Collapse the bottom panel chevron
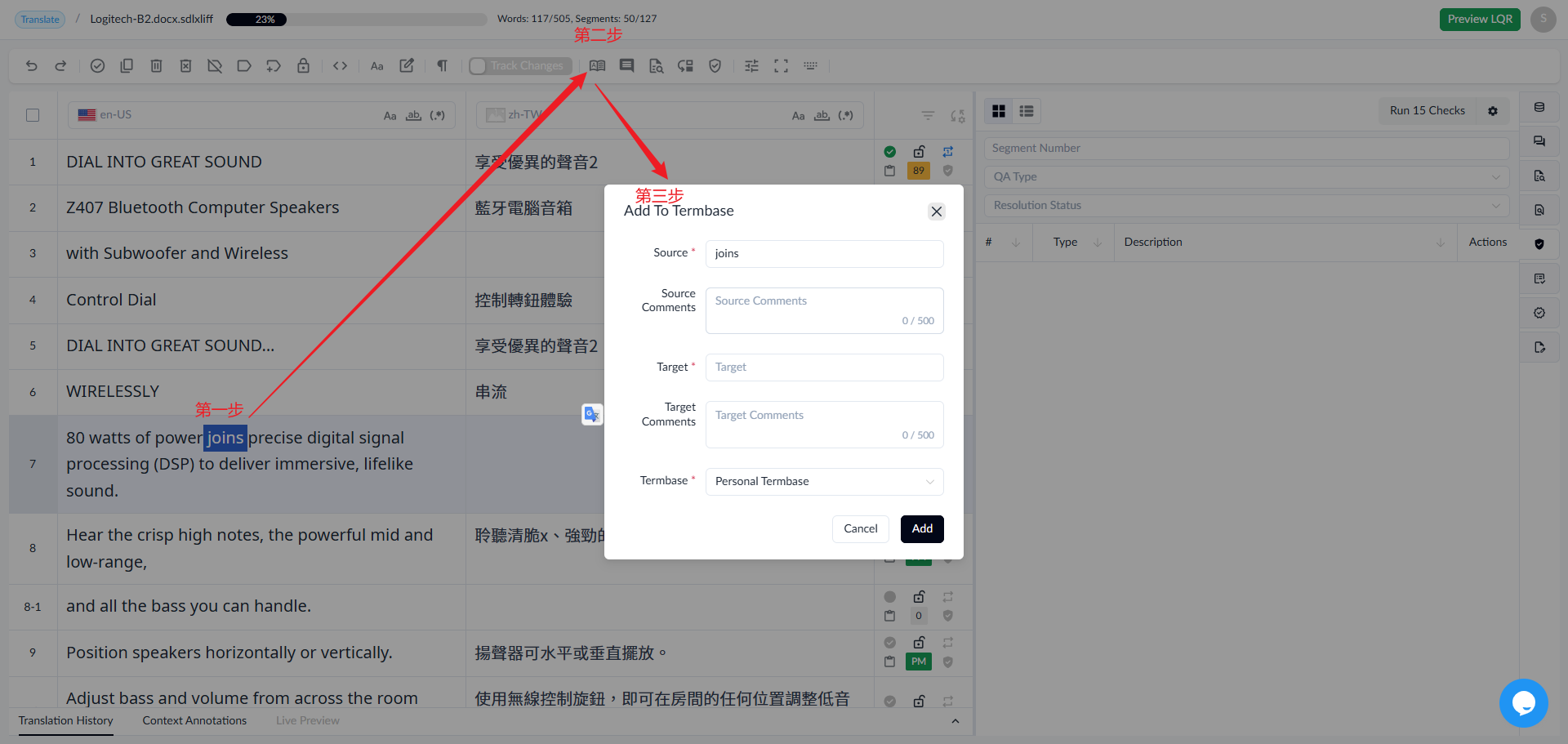Screen dimensions: 1568x744 pyautogui.click(x=955, y=721)
